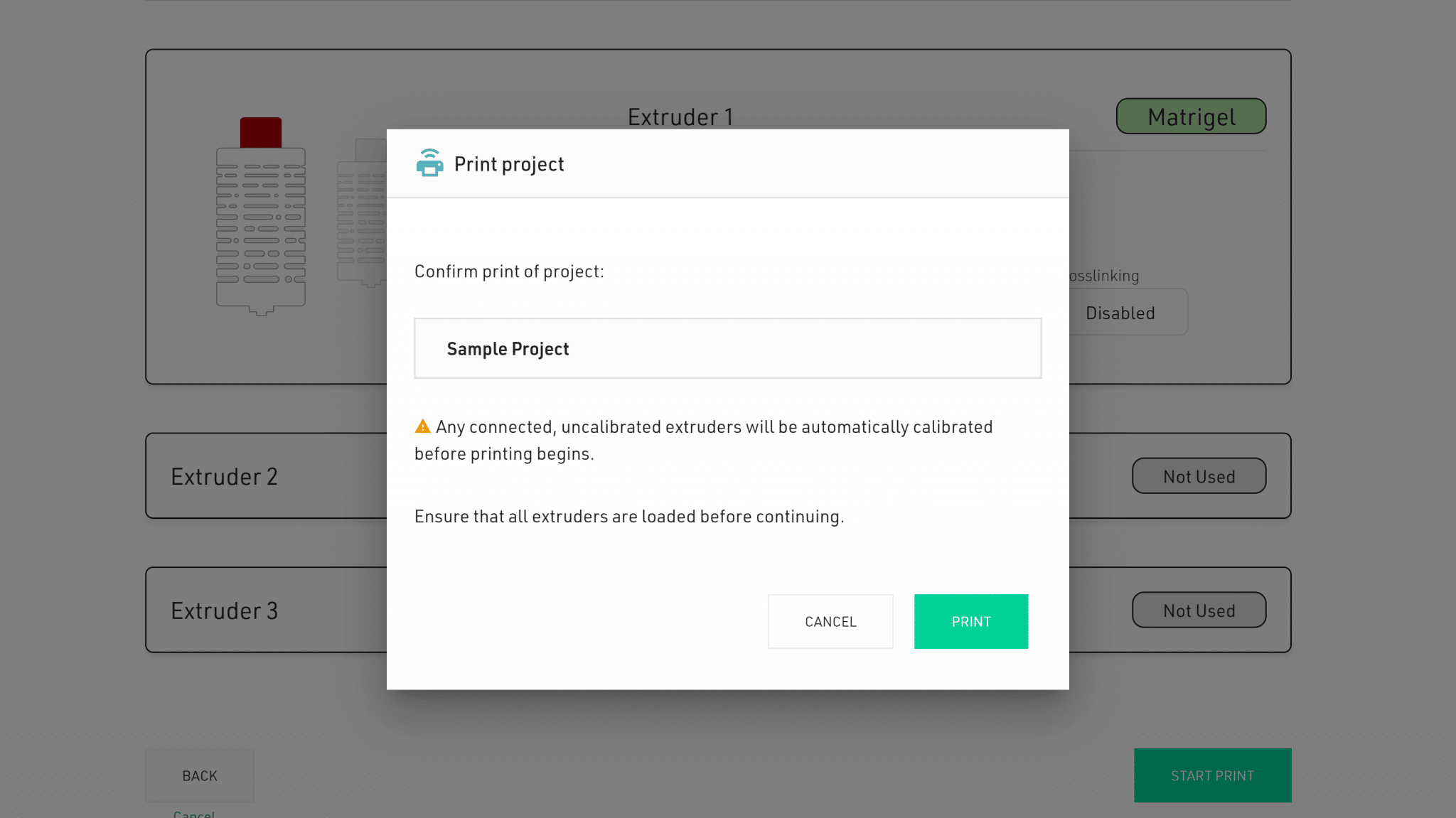Expand the Extruder 2 panel
The width and height of the screenshot is (1456, 818).
click(x=224, y=476)
